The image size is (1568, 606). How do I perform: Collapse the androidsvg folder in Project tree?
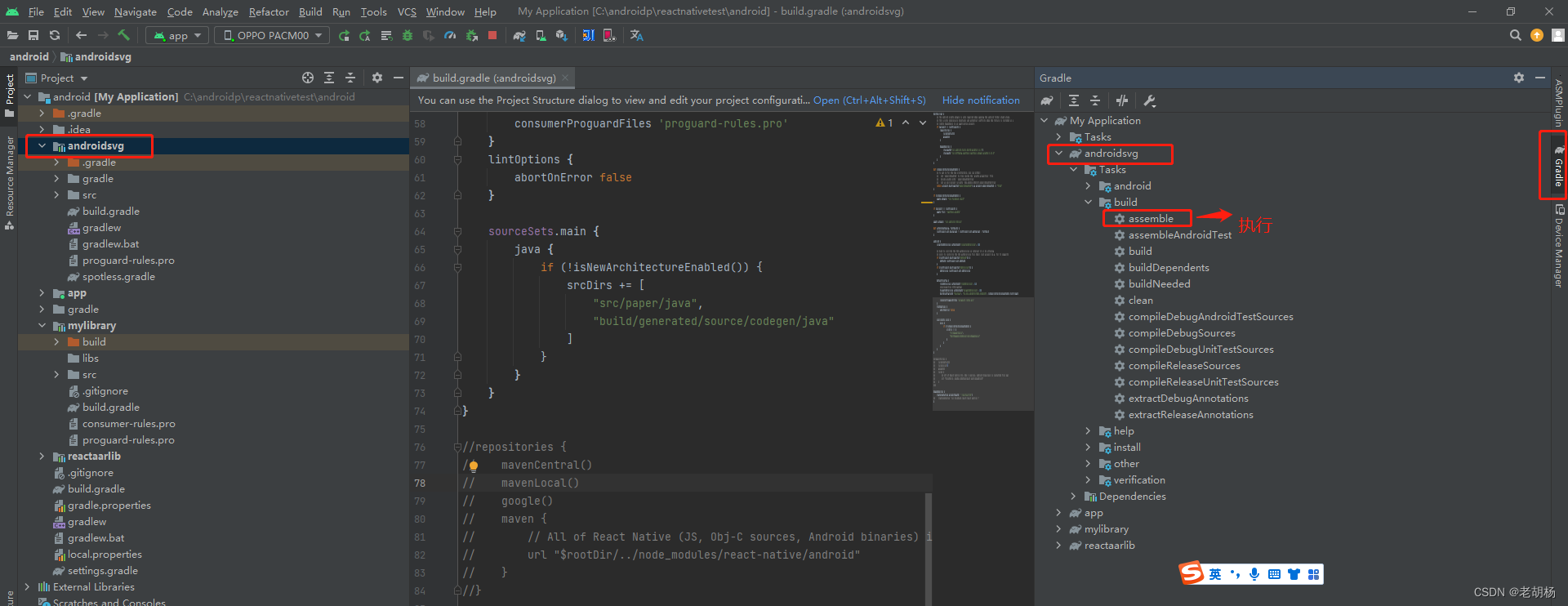(42, 146)
